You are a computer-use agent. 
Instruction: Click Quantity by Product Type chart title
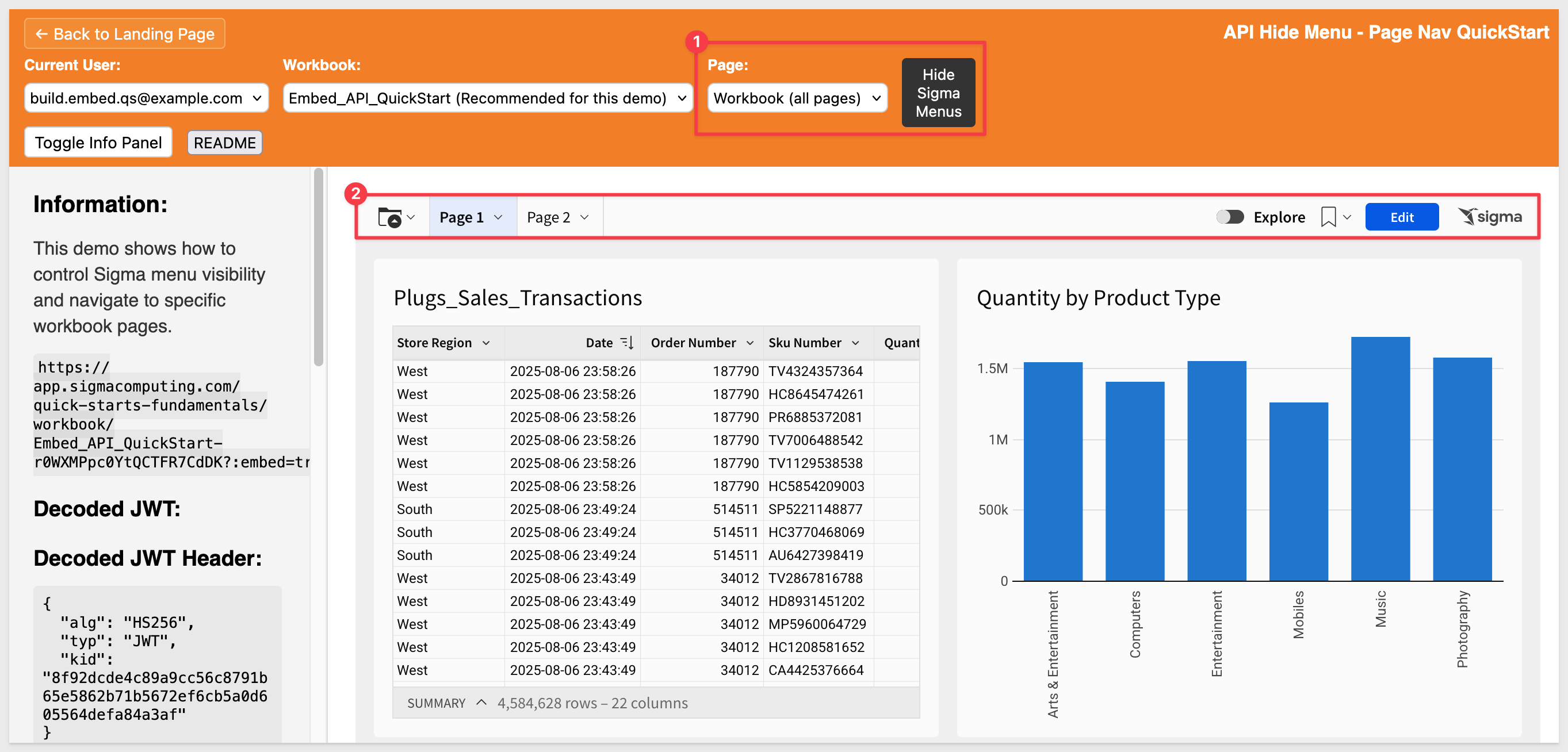1098,298
